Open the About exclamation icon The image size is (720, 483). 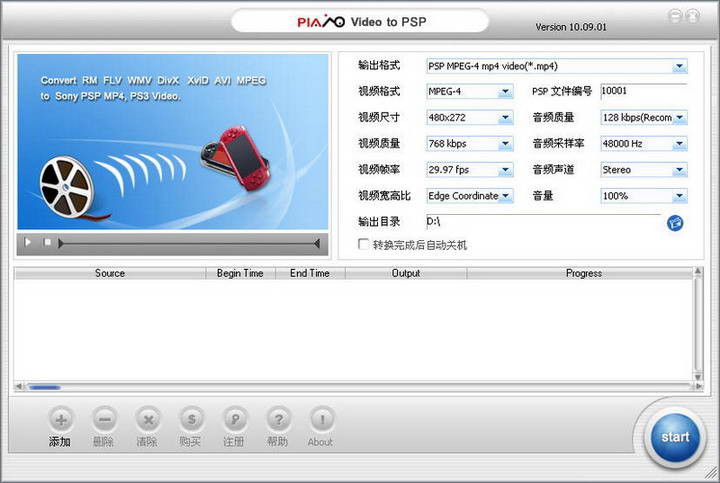point(322,420)
